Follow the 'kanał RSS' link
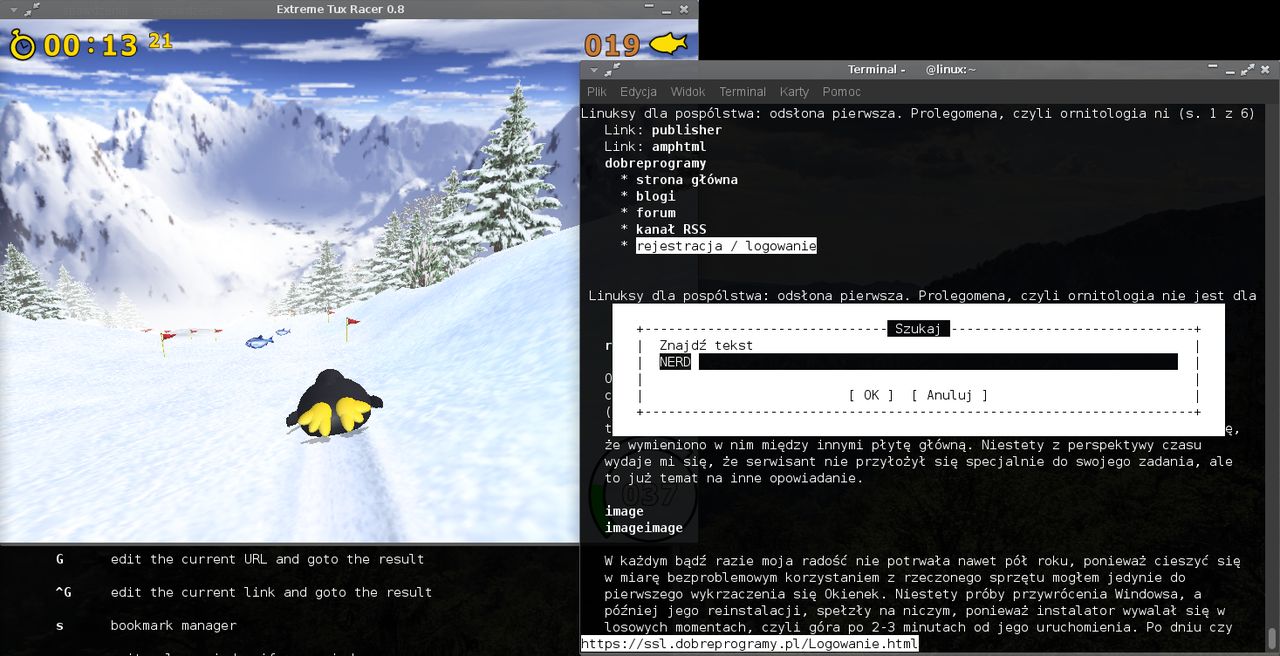The height and width of the screenshot is (656, 1280). pyautogui.click(x=670, y=229)
